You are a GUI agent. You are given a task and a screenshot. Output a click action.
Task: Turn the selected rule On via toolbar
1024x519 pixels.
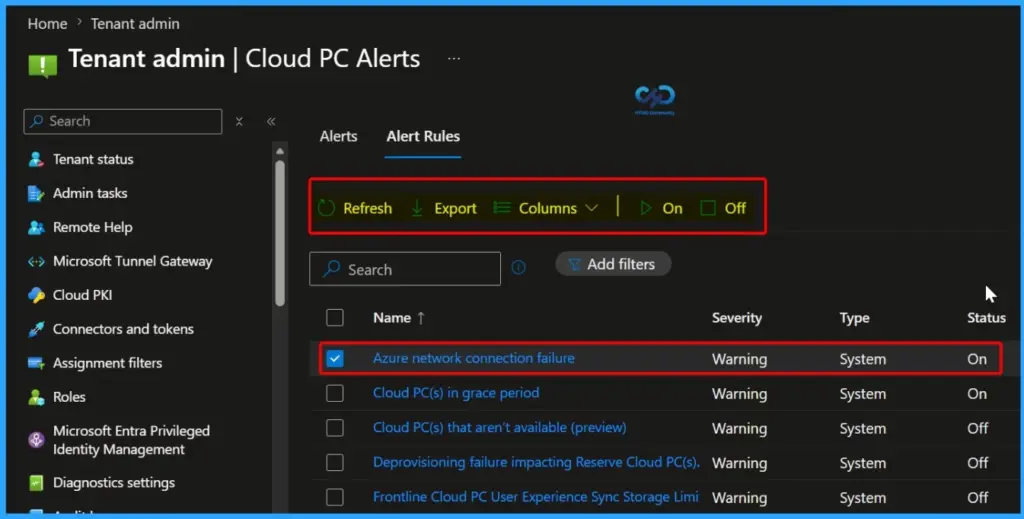(660, 208)
